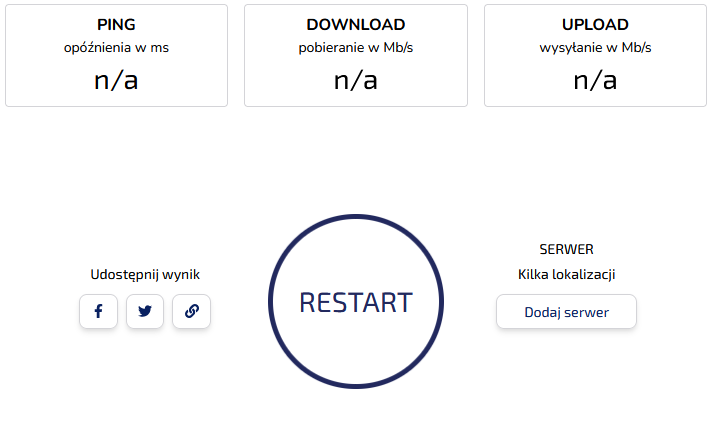This screenshot has width=721, height=421.
Task: Share the result on Twitter
Action: tap(145, 311)
